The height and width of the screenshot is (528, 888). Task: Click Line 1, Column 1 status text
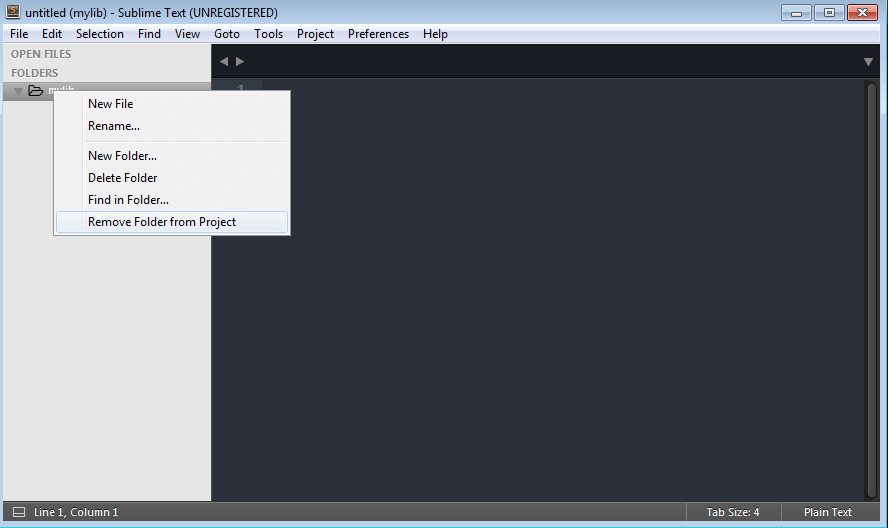(76, 512)
